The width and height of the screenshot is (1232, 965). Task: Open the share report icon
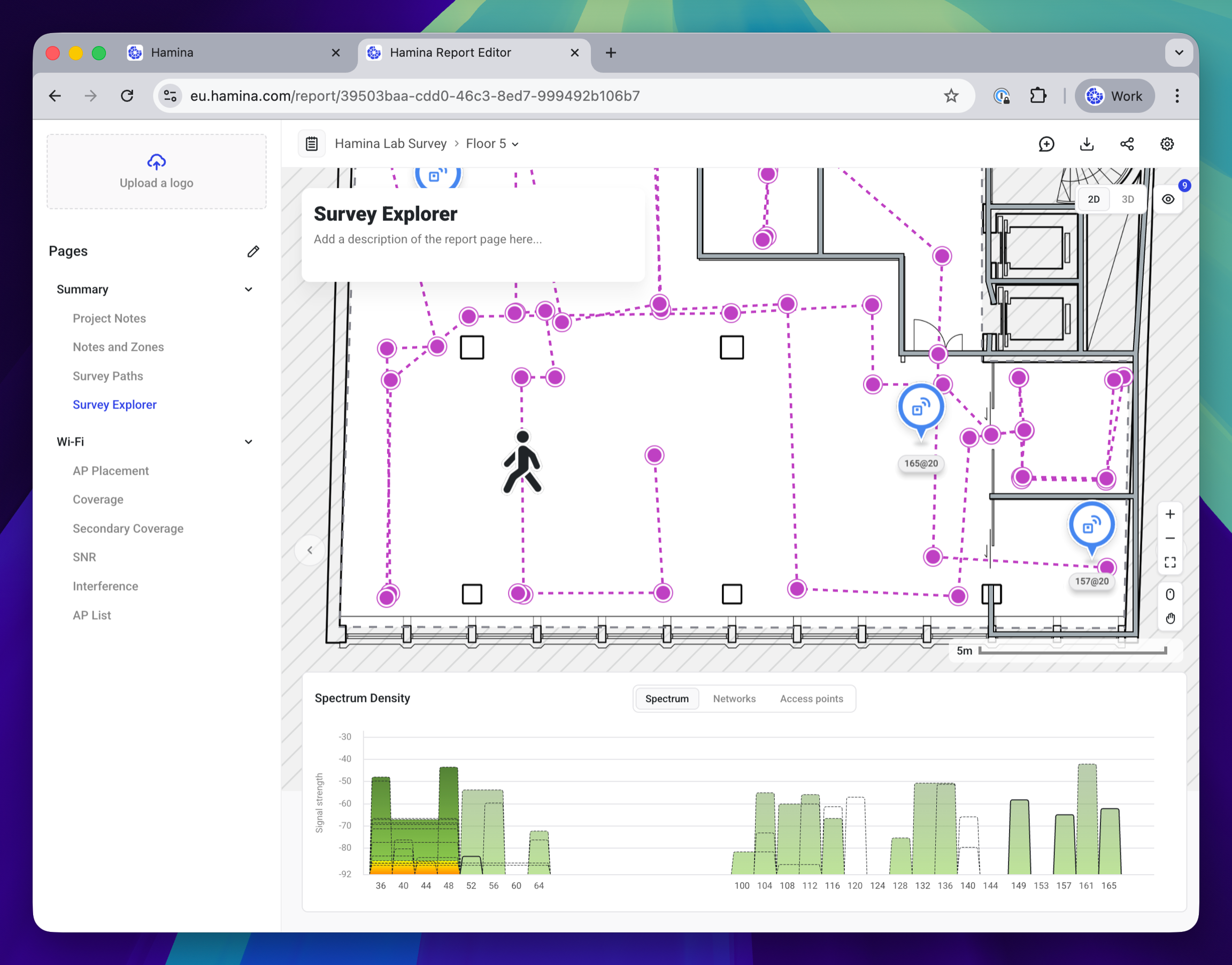[1127, 144]
